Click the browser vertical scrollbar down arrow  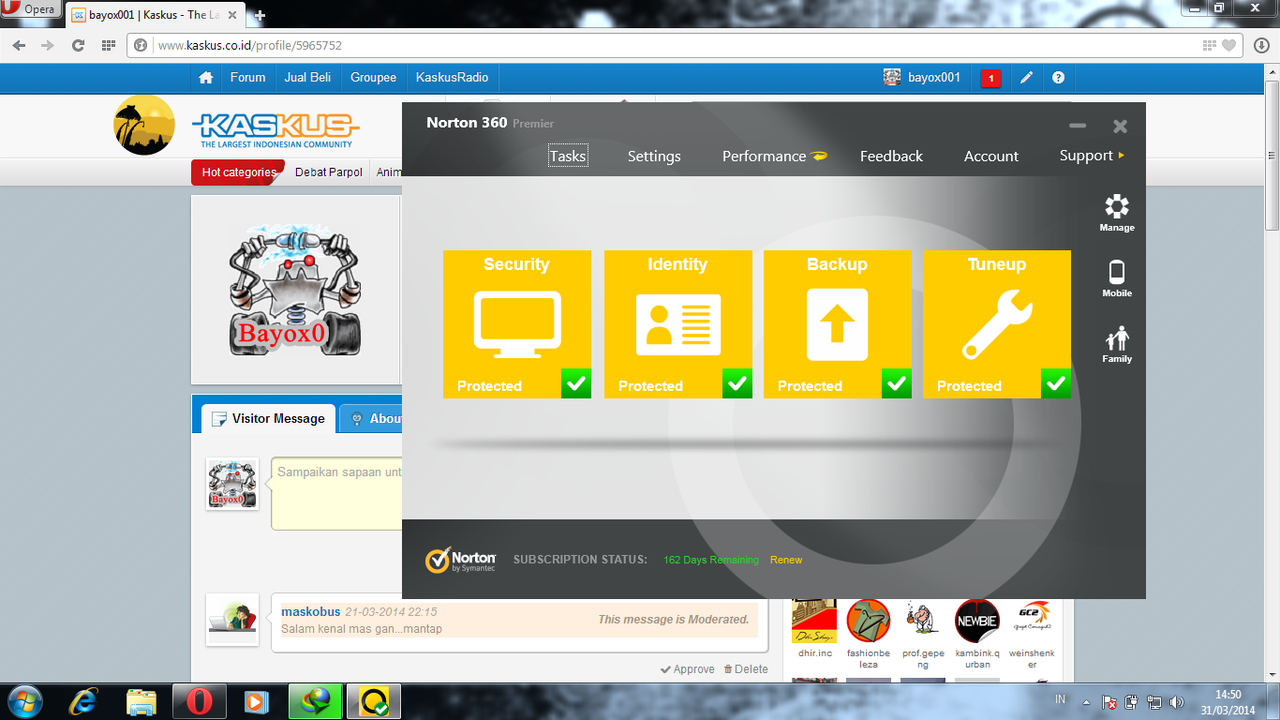coord(1272,675)
